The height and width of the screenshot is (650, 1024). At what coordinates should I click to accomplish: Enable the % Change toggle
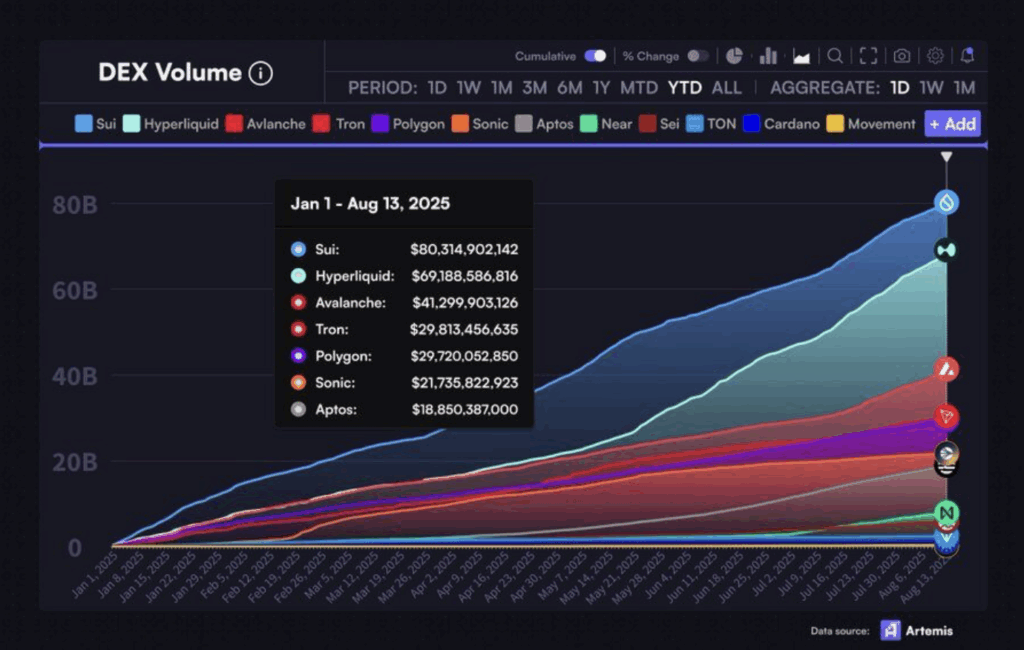coord(697,56)
